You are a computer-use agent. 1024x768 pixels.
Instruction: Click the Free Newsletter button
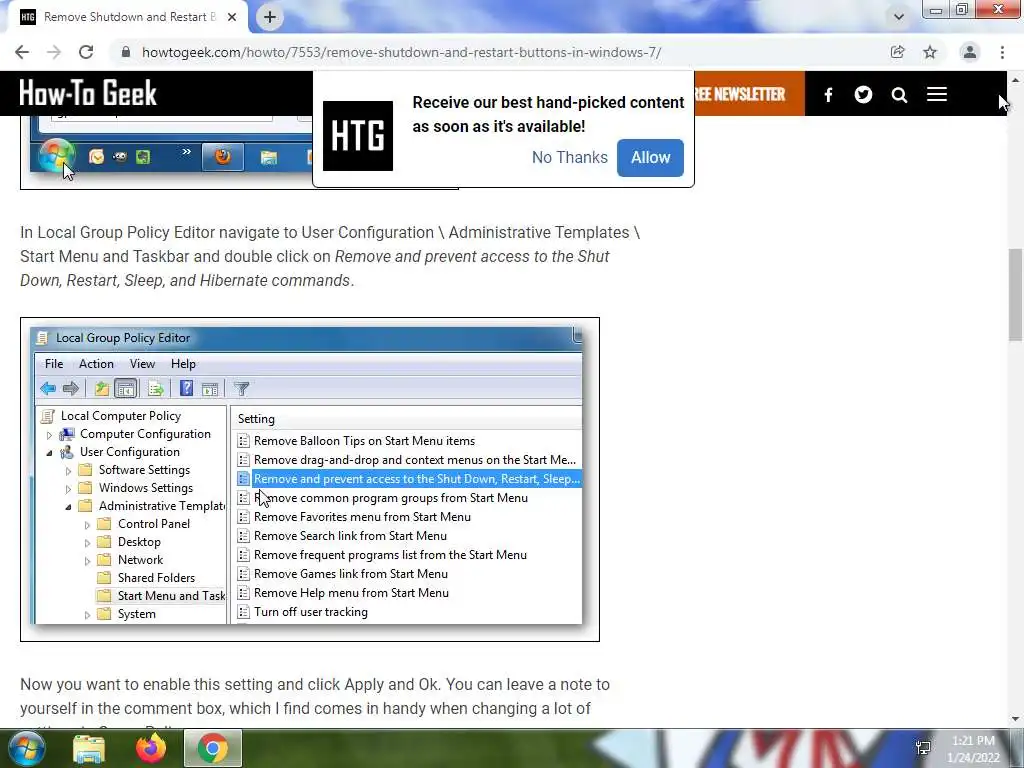pos(749,94)
